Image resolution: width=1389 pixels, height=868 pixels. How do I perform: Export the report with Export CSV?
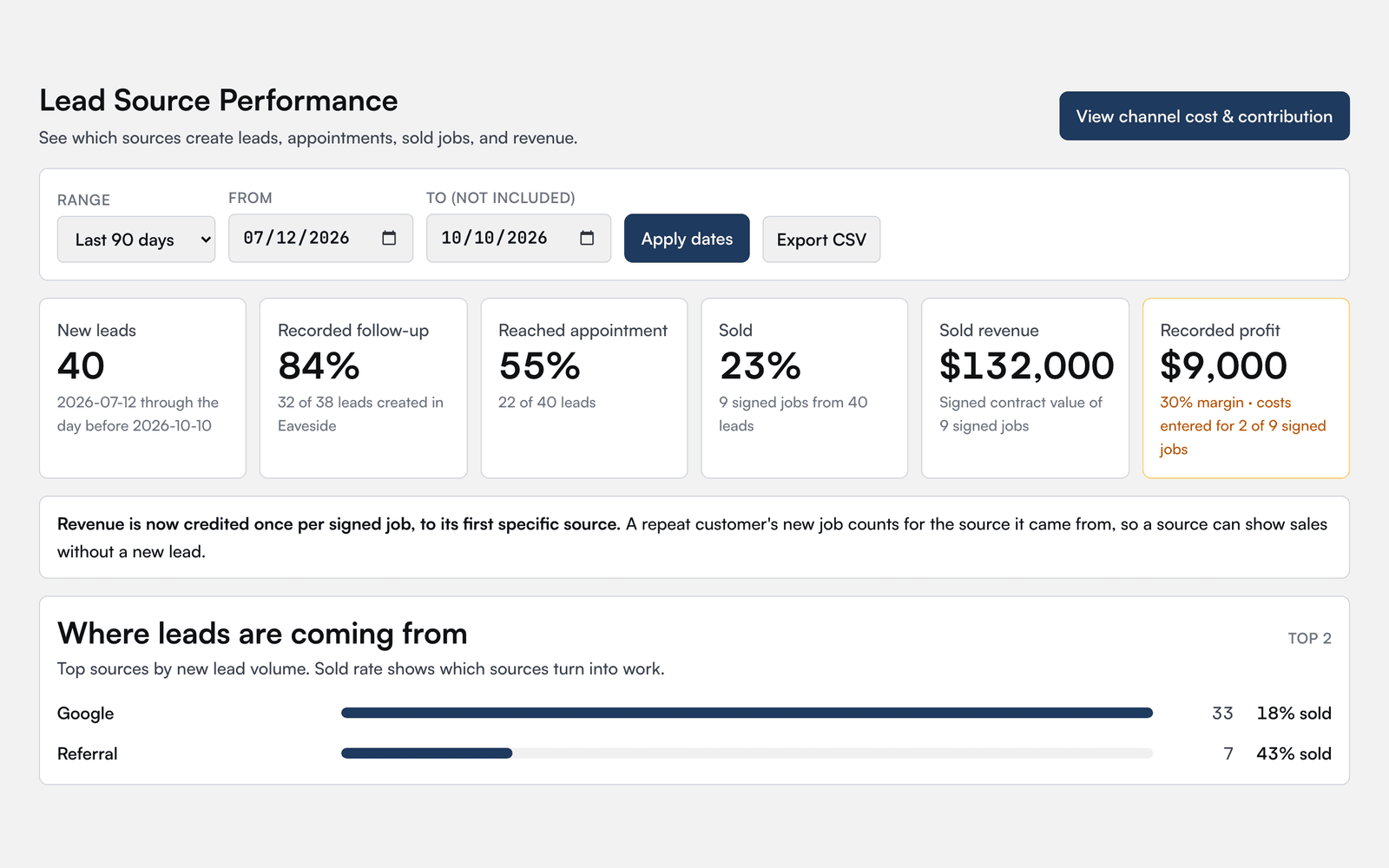point(821,240)
